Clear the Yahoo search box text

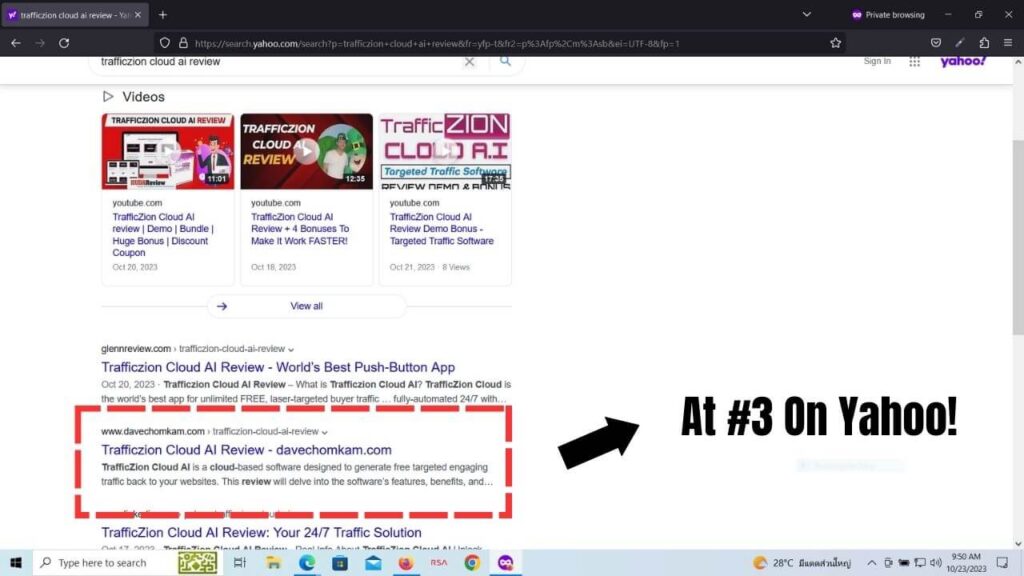469,62
